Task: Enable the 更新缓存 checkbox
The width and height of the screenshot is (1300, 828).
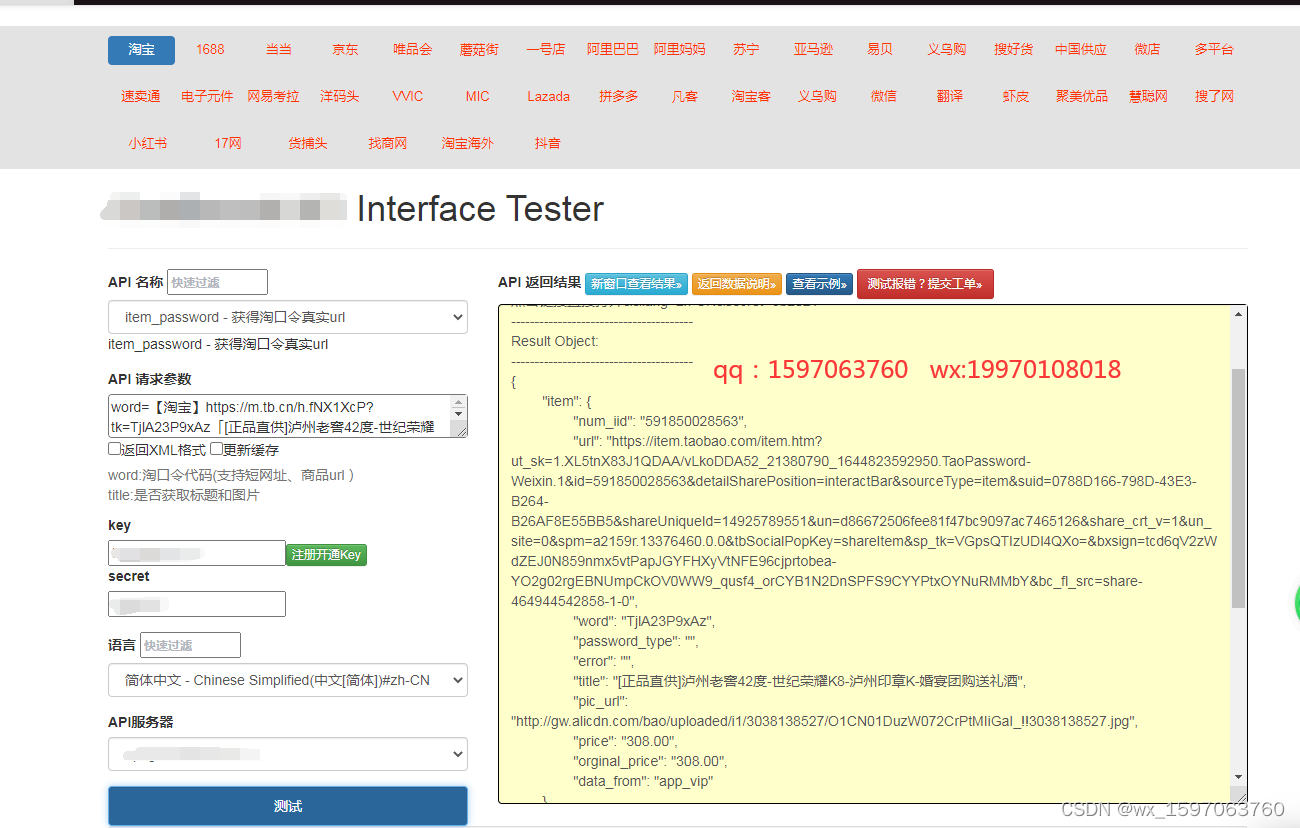Action: click(216, 449)
